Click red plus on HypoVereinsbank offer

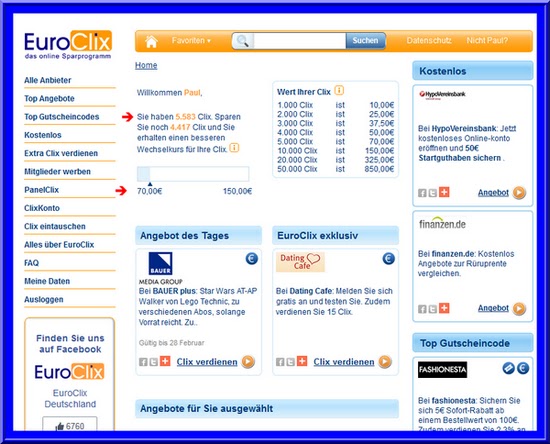[x=444, y=192]
